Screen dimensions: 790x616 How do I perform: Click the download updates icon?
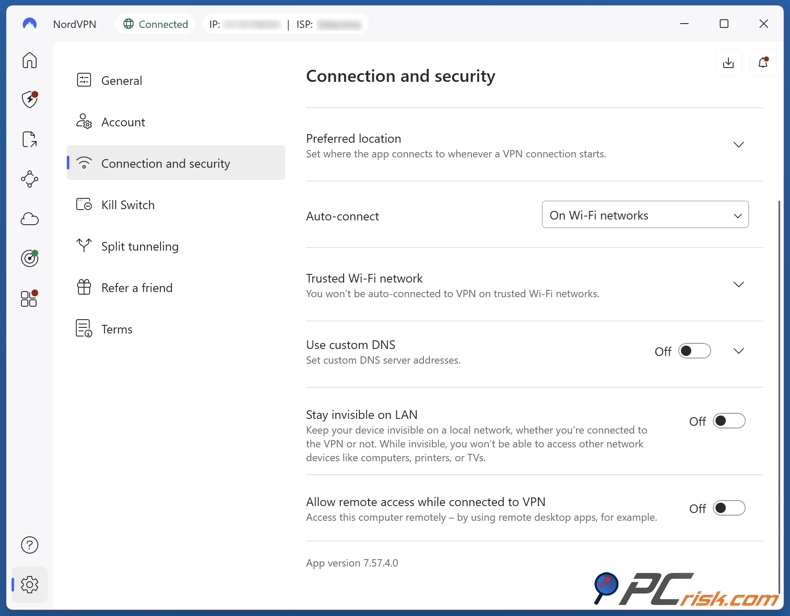pyautogui.click(x=728, y=63)
